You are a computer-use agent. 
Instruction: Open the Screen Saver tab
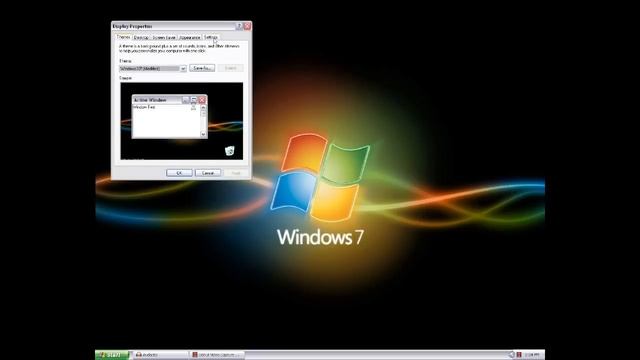pos(164,38)
